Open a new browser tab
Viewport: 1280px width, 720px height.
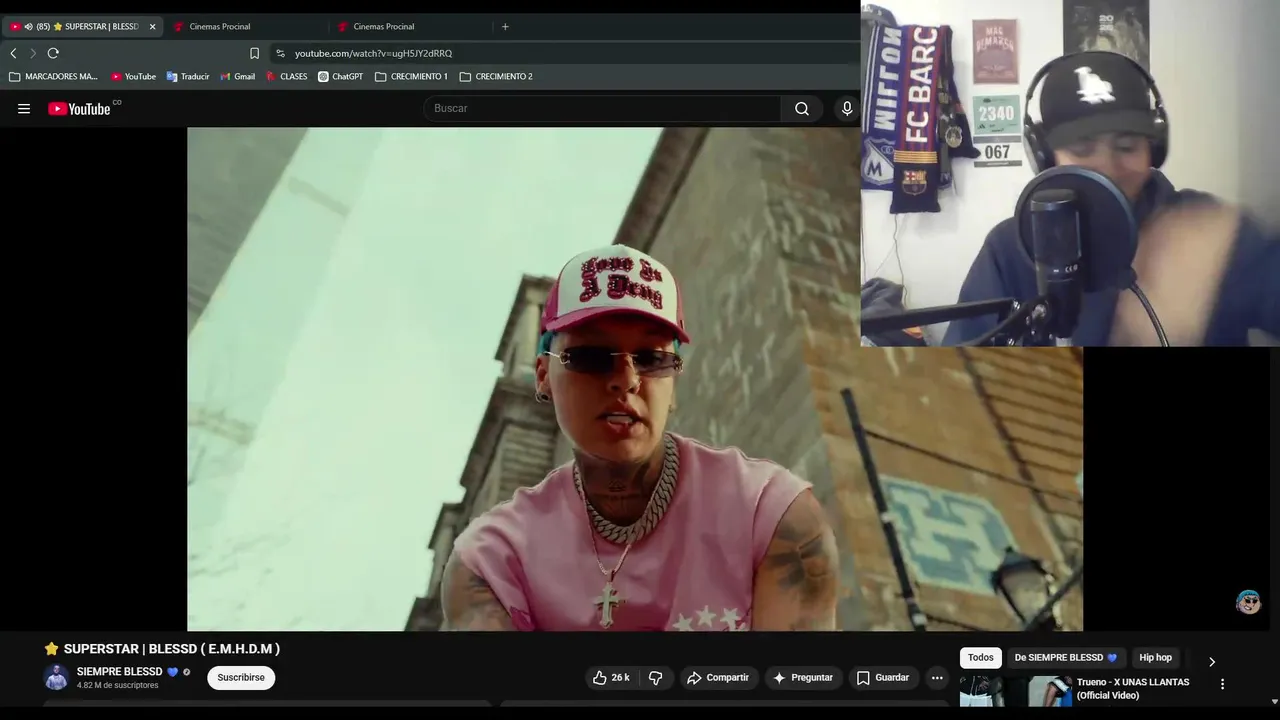coord(505,27)
